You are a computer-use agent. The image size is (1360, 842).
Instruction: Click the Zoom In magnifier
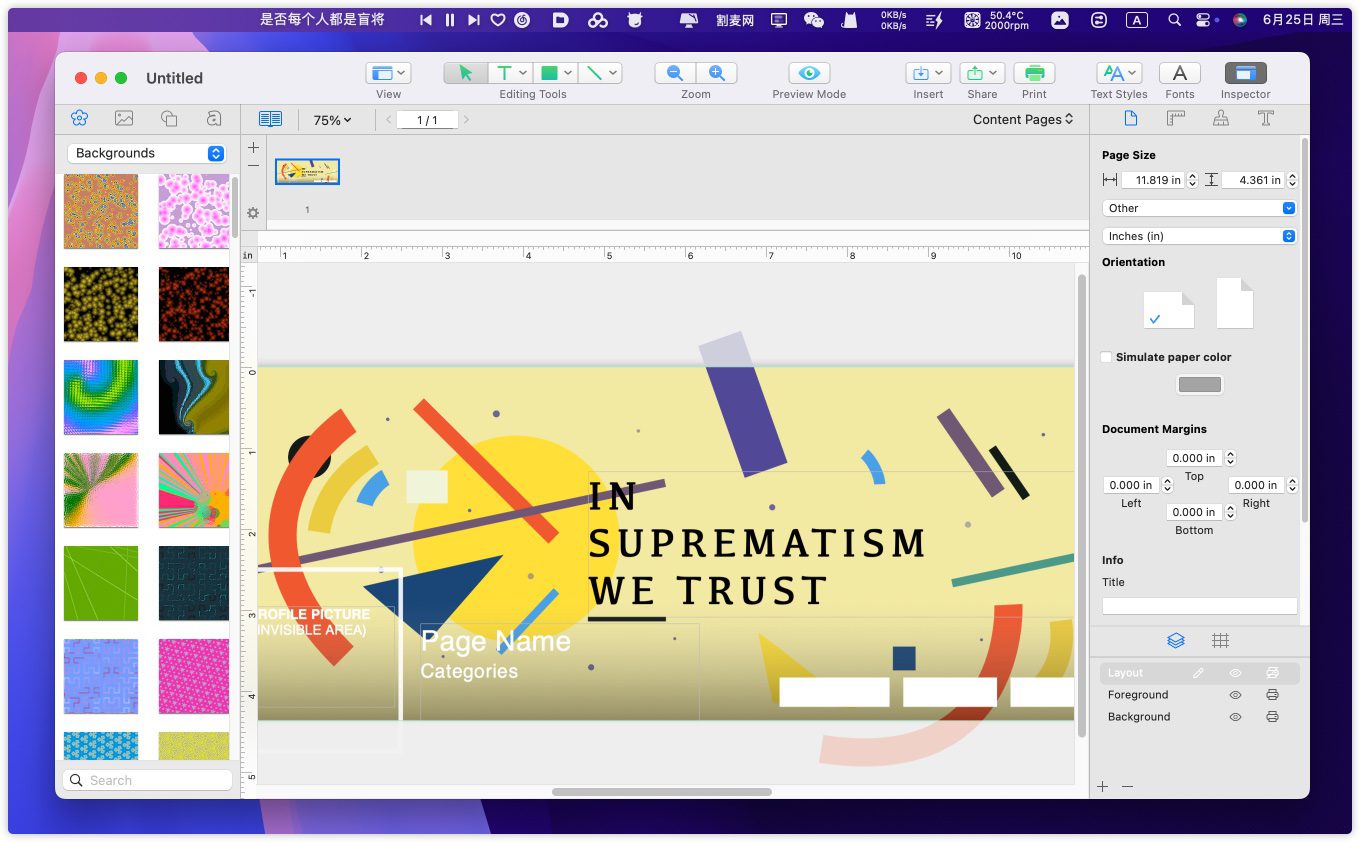pos(716,73)
